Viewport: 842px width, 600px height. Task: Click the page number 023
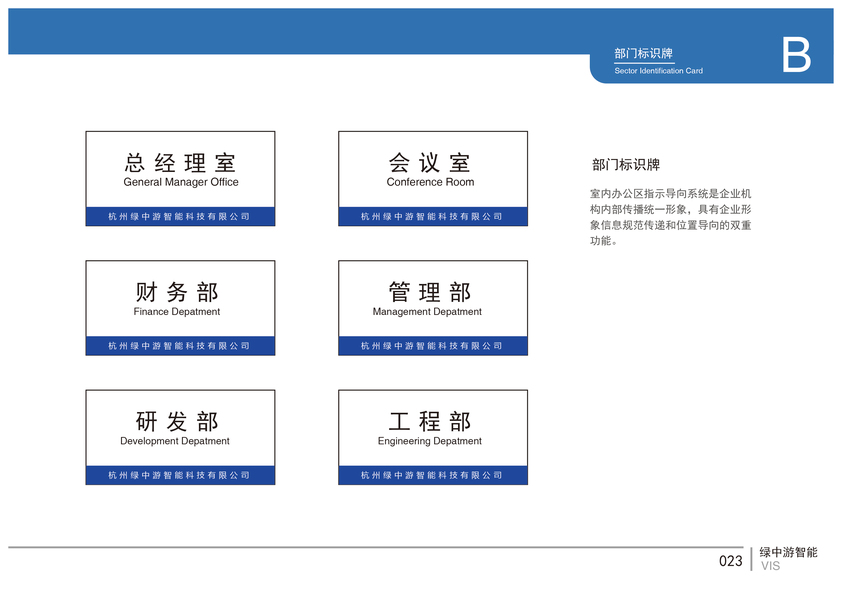pos(730,561)
